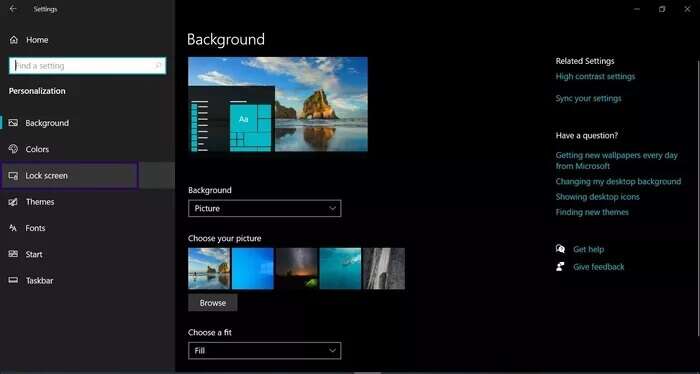
Task: Restore down the Settings window
Action: (x=662, y=9)
